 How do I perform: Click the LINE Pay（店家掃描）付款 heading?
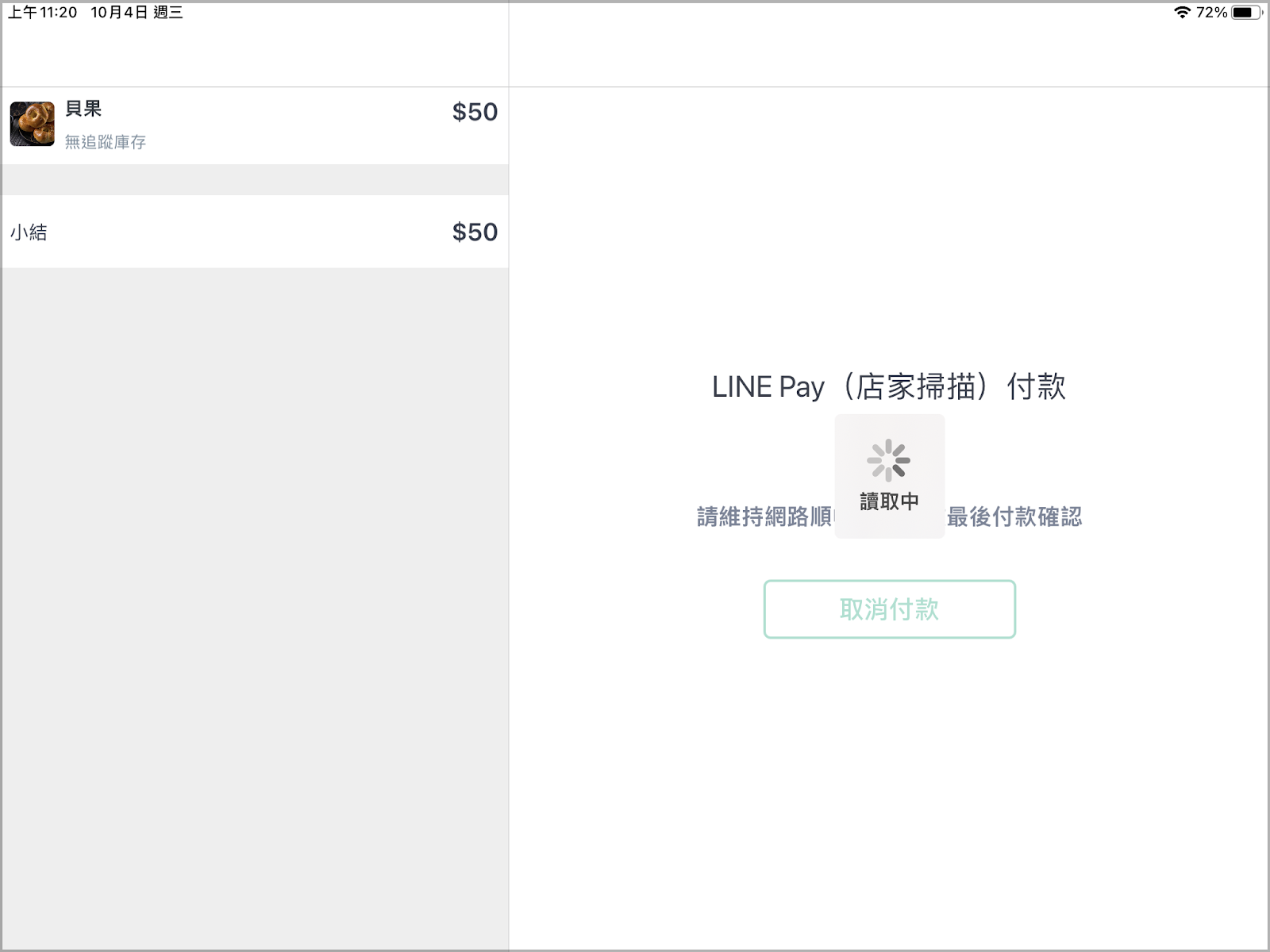889,387
